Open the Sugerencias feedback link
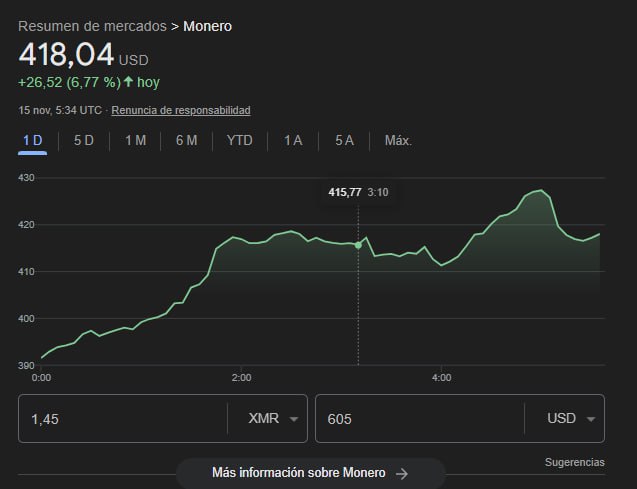 pyautogui.click(x=574, y=462)
